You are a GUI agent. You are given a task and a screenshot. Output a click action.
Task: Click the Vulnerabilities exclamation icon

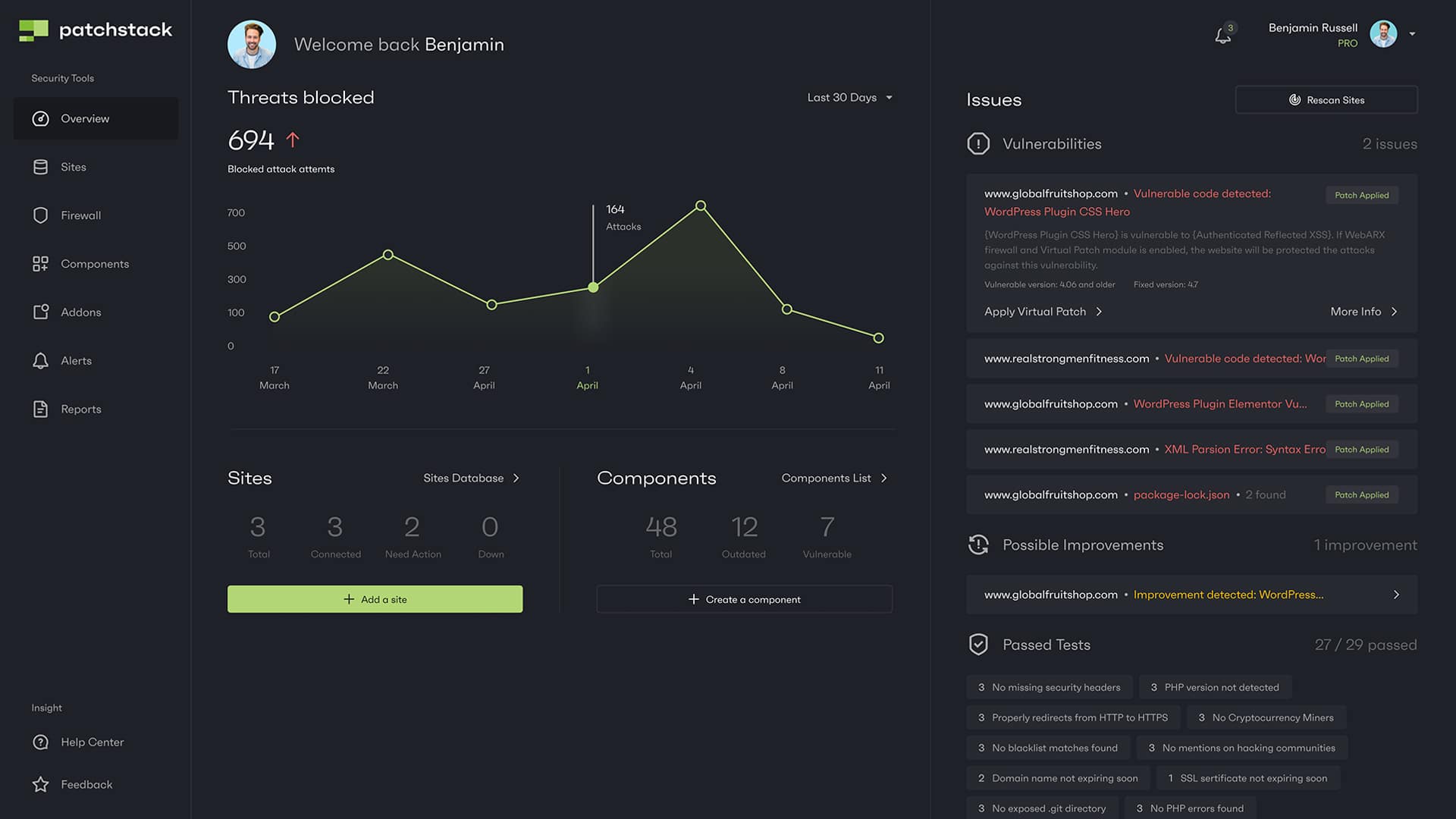tap(978, 144)
